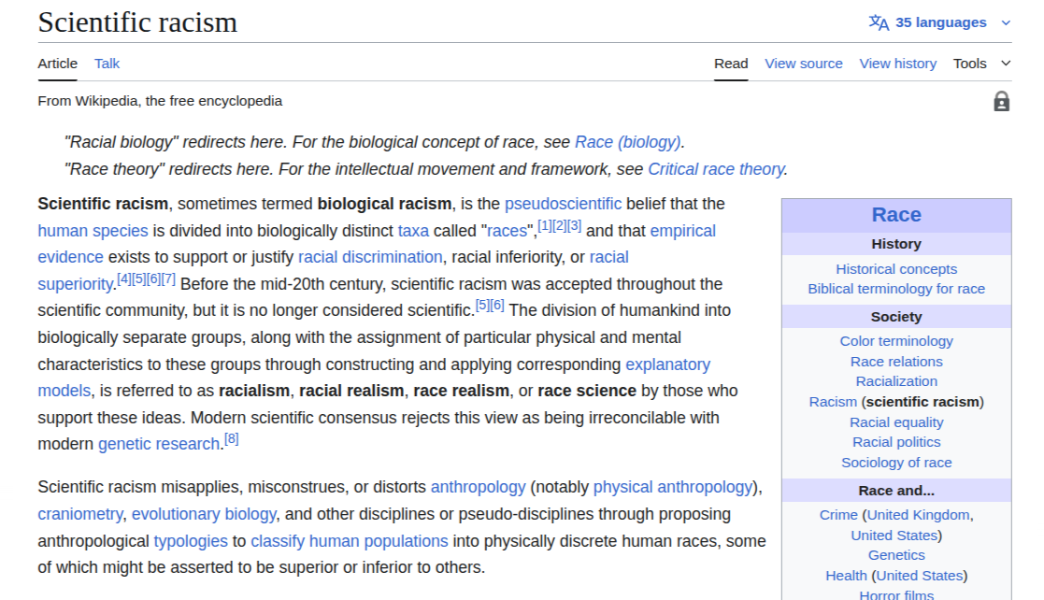Open the View history tab

tap(897, 63)
